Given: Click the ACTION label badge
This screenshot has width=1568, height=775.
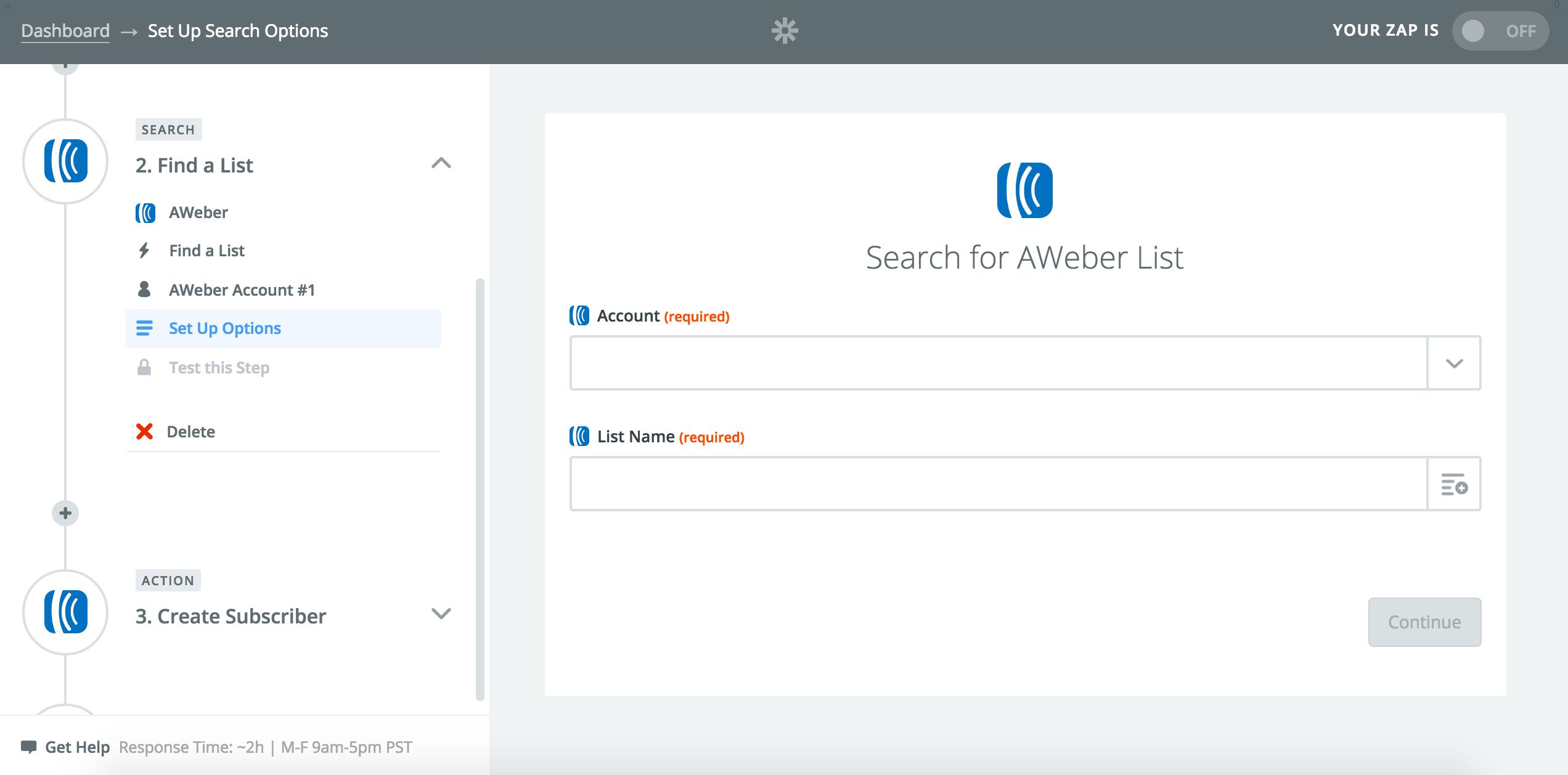Looking at the screenshot, I should click(168, 580).
